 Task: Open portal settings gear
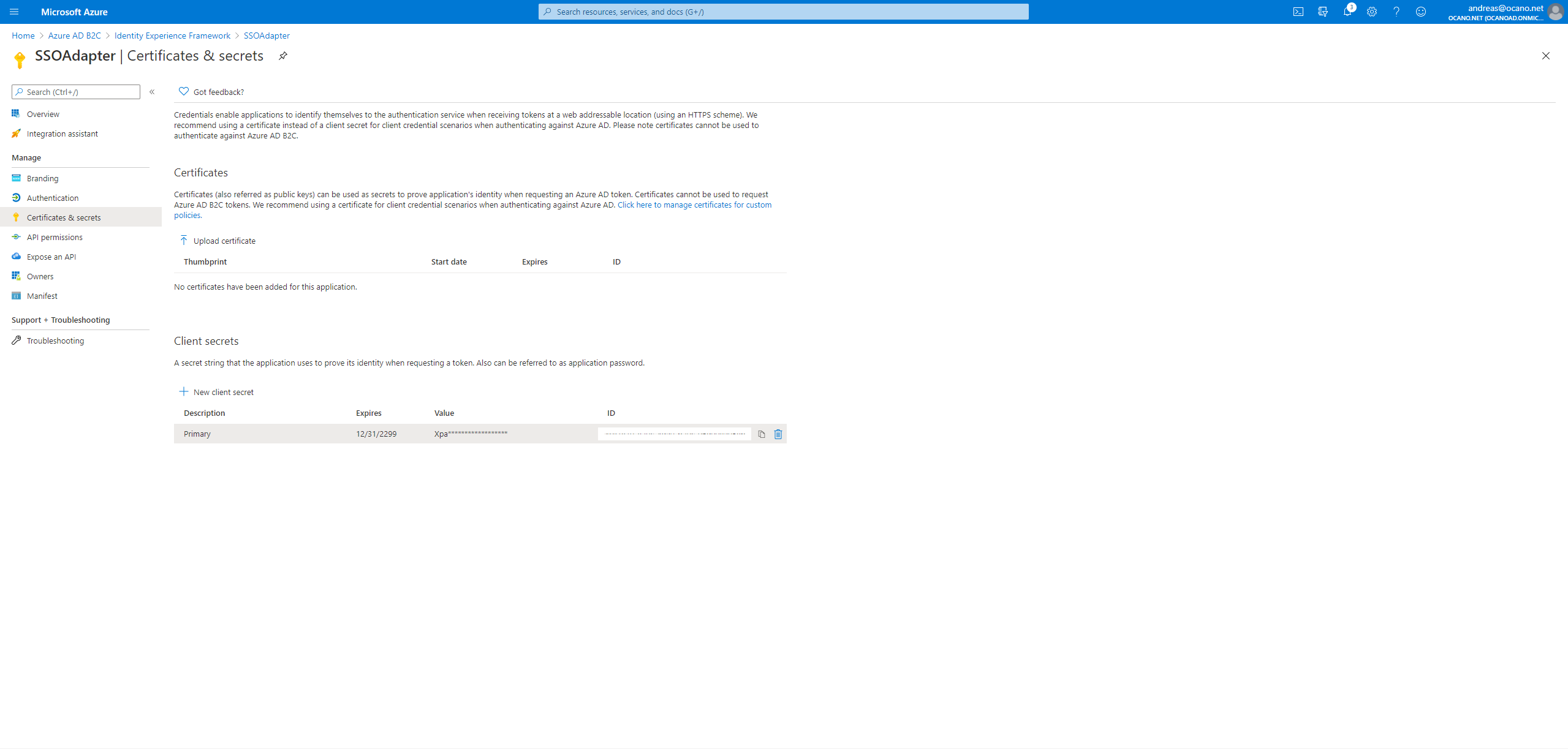point(1371,12)
